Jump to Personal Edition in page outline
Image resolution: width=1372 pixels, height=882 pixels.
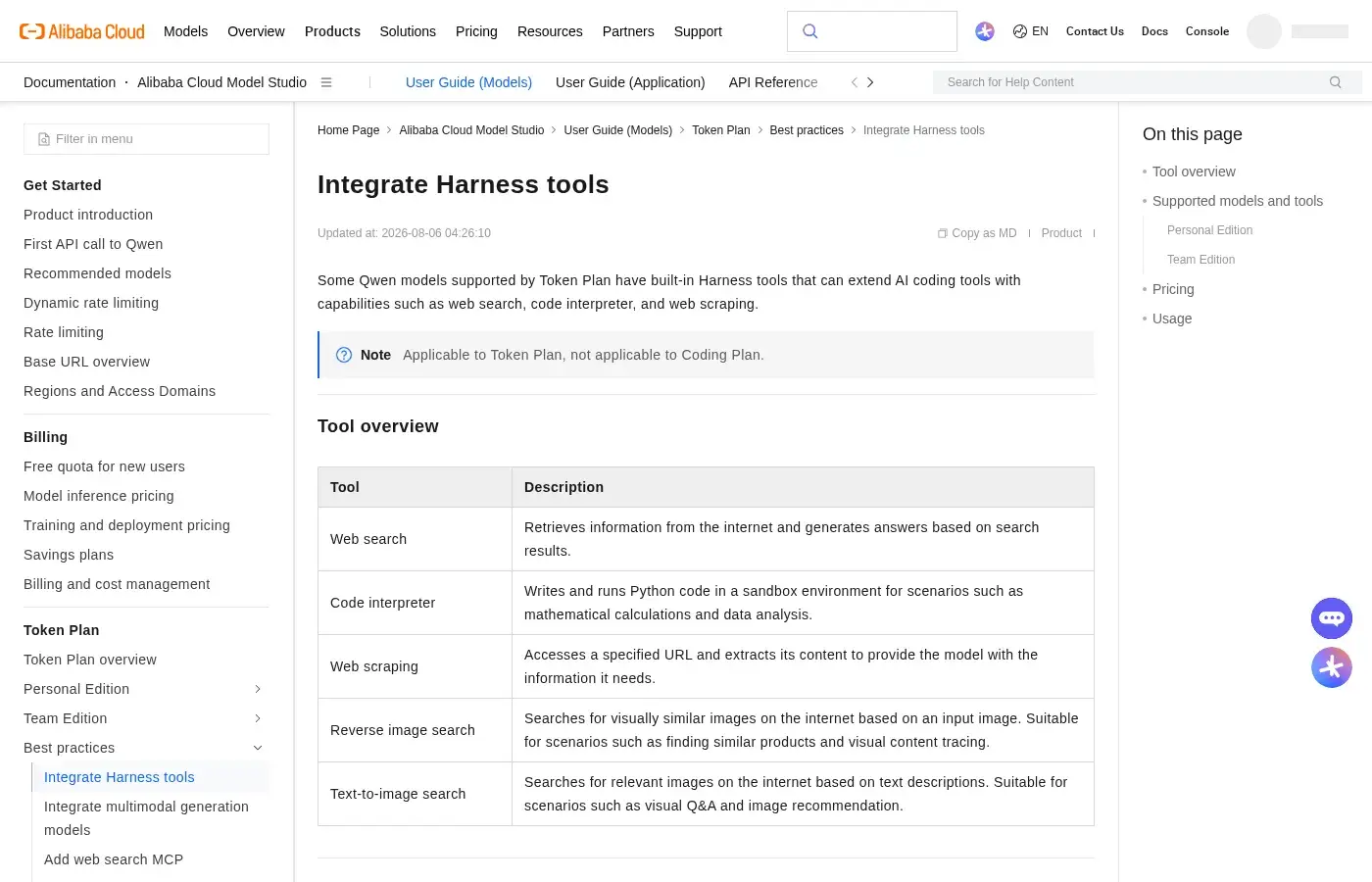click(x=1209, y=230)
